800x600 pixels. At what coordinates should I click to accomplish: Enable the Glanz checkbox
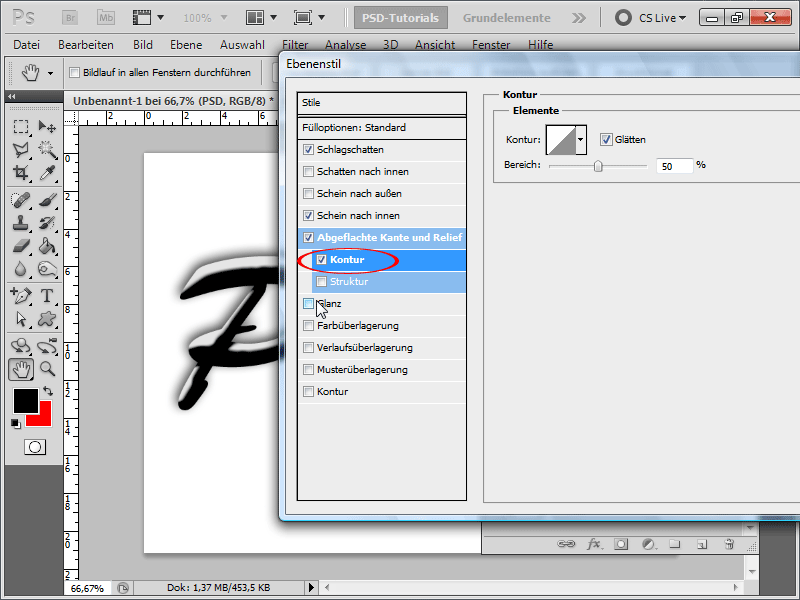pyautogui.click(x=308, y=304)
